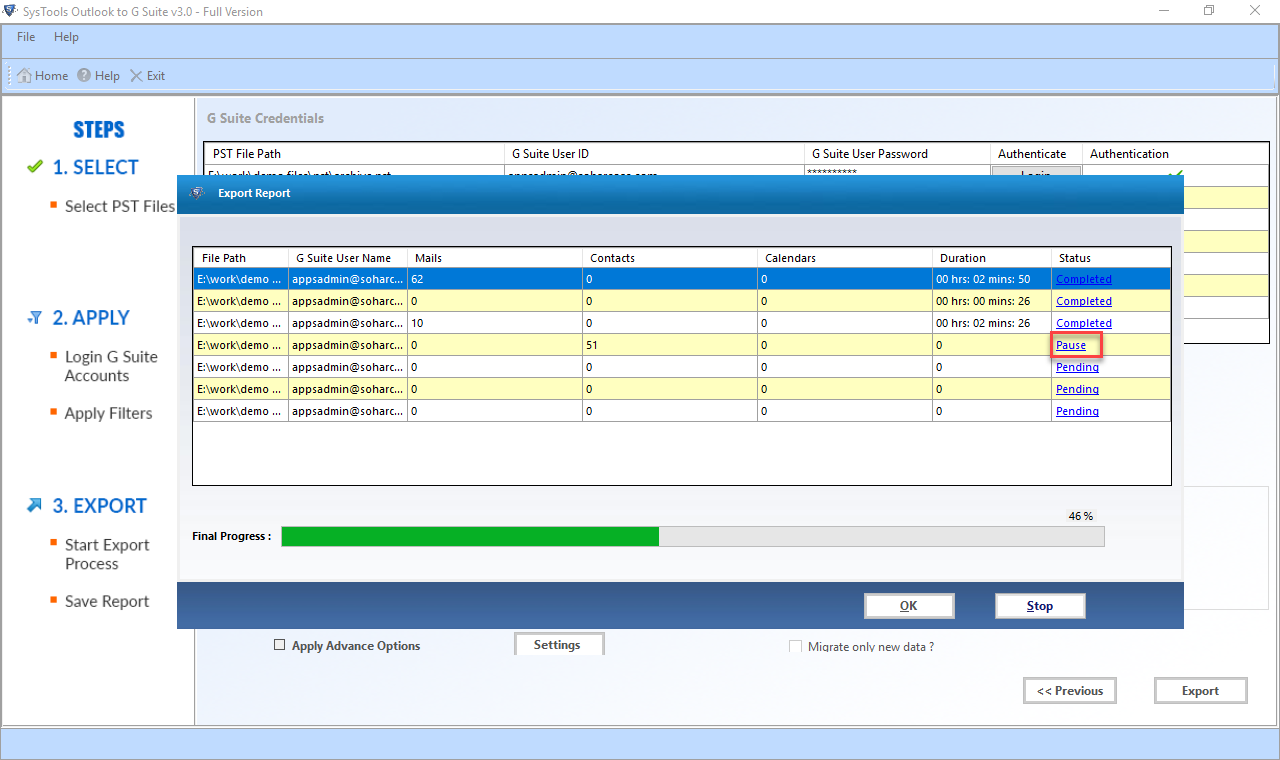The height and width of the screenshot is (760, 1280).
Task: Click the OK button in export dialog
Action: pos(909,606)
